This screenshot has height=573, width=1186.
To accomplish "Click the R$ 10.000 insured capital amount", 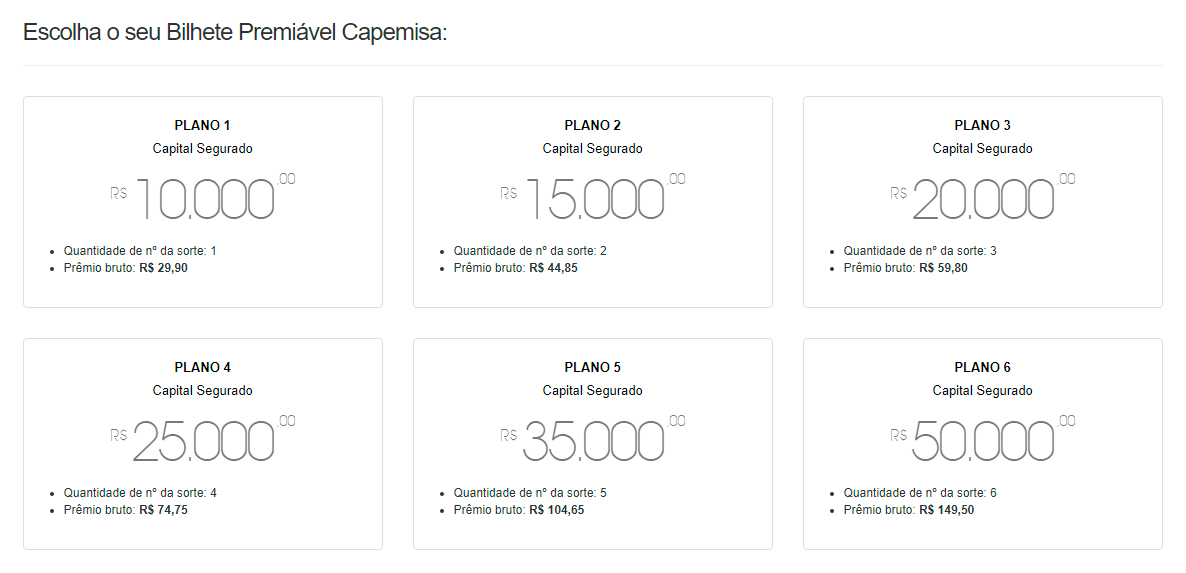I will [x=203, y=198].
